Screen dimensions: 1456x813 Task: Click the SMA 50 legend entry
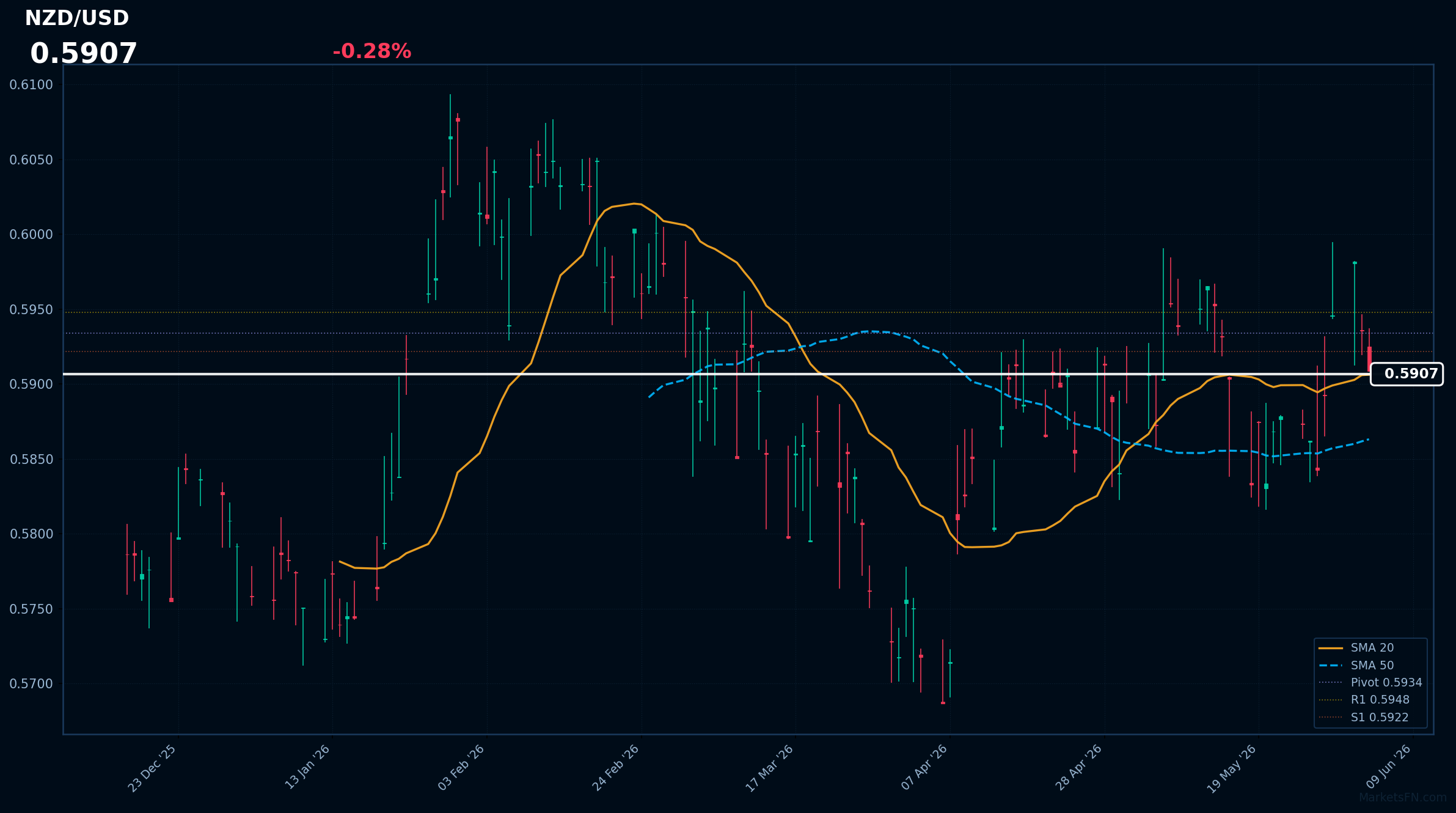pos(1372,665)
